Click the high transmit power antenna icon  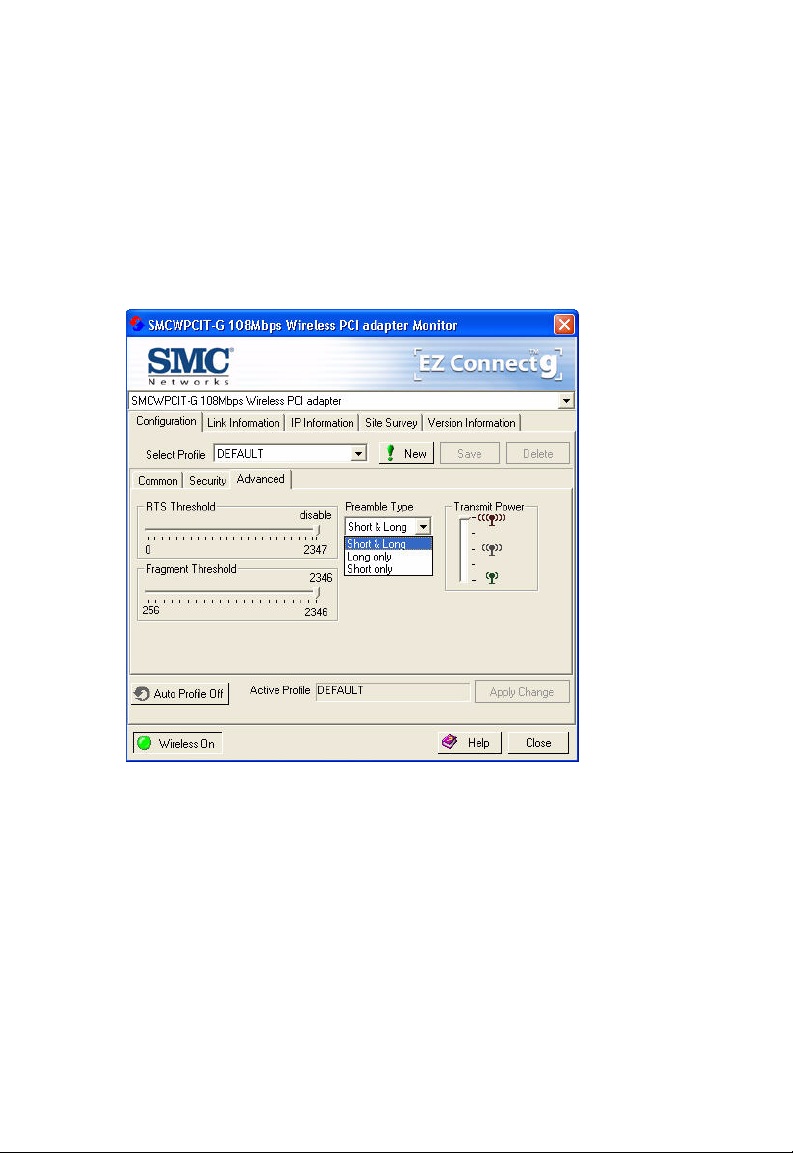tap(491, 519)
